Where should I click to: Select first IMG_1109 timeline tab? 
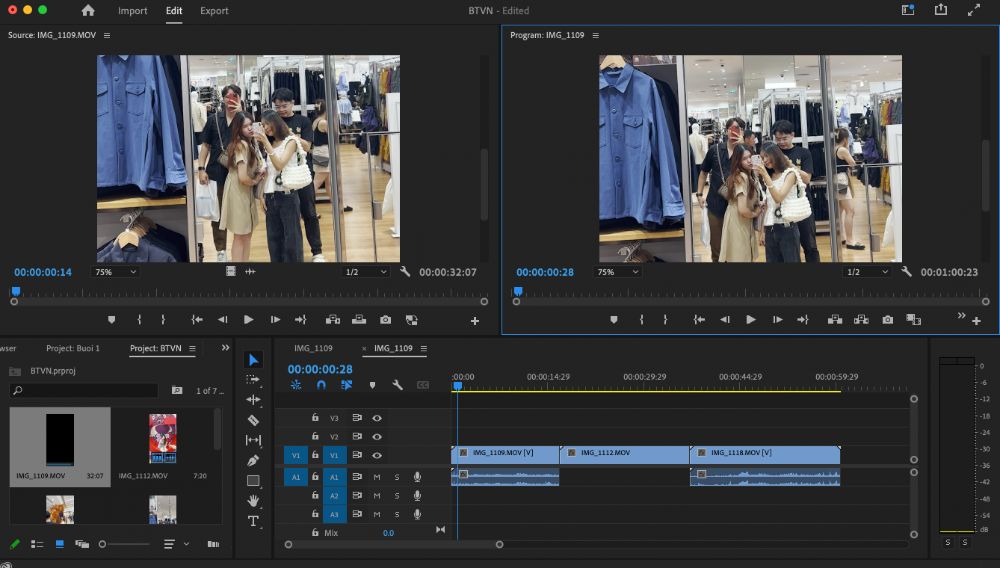pyautogui.click(x=313, y=348)
